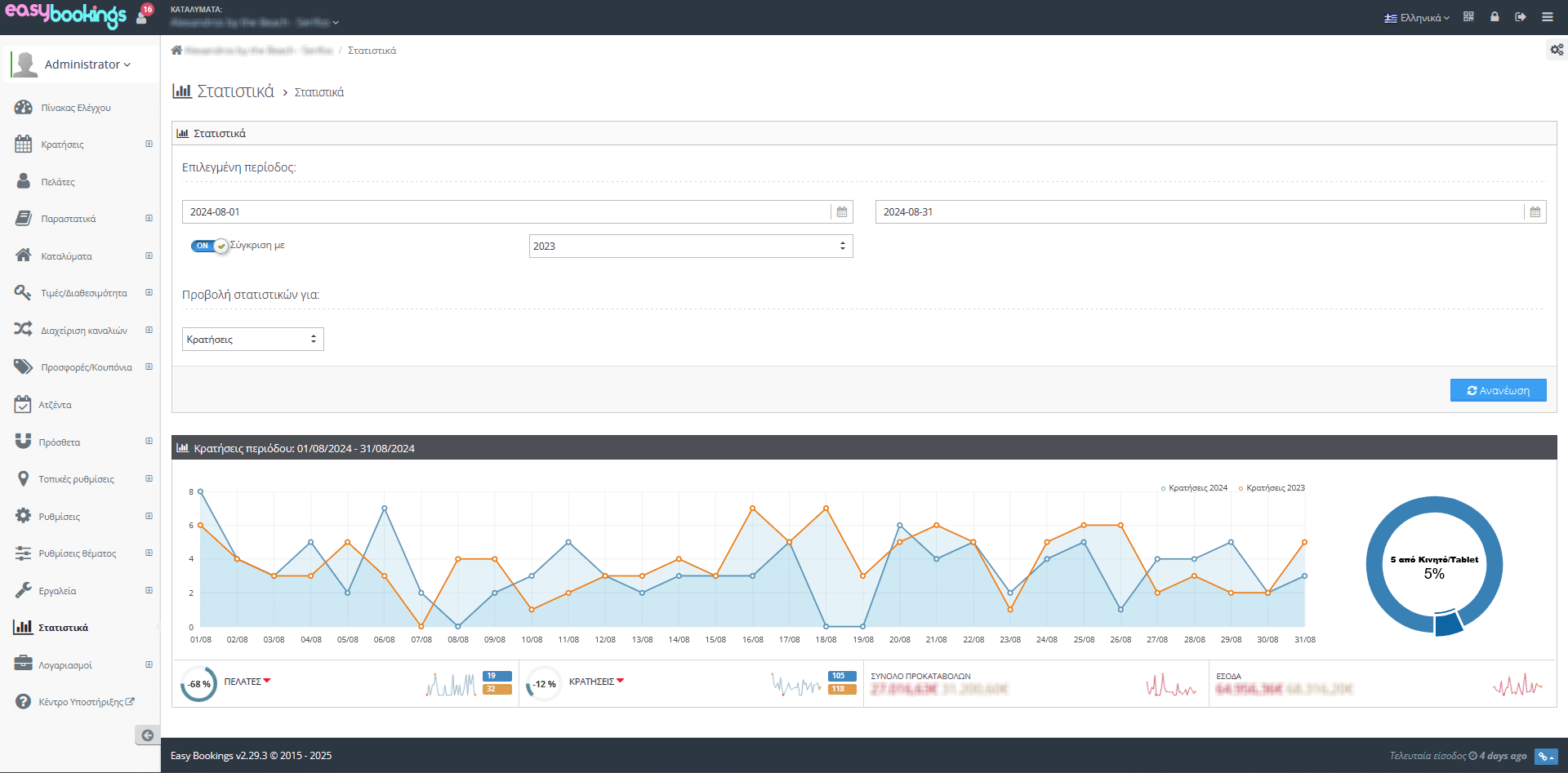The width and height of the screenshot is (1568, 773).
Task: Click the easybookings logo
Action: coord(65,16)
